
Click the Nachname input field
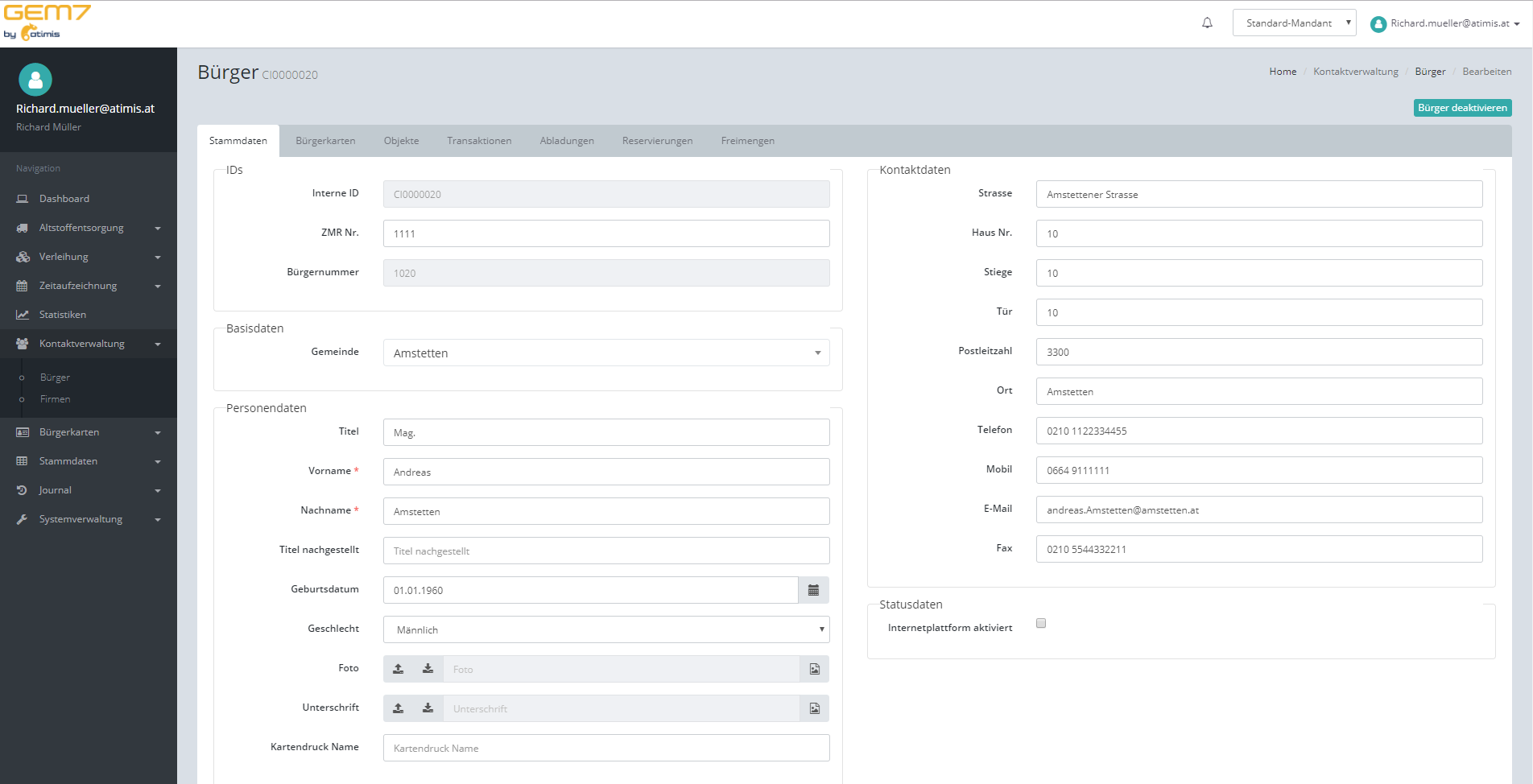click(x=606, y=511)
